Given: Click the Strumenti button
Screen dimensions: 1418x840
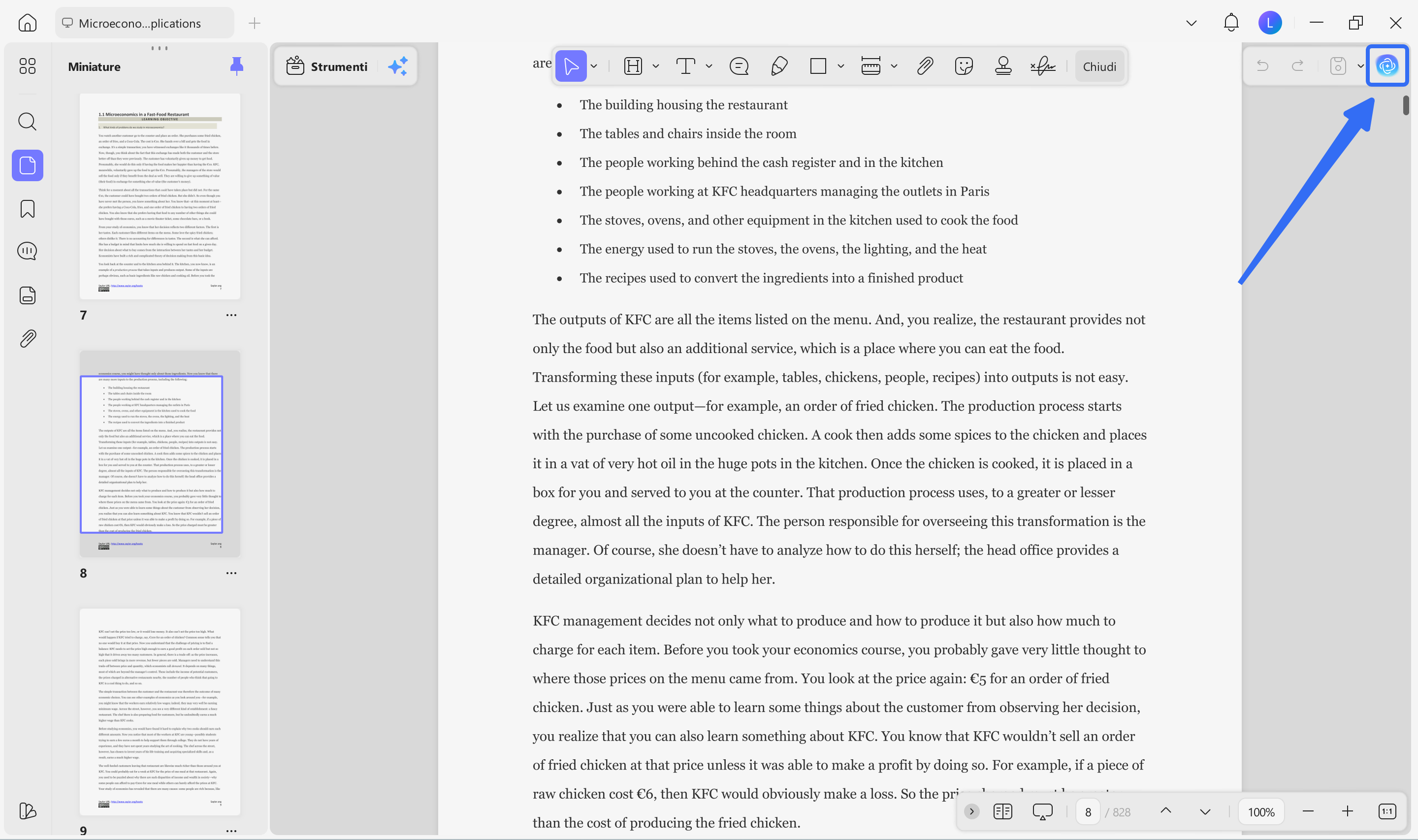Looking at the screenshot, I should (327, 66).
